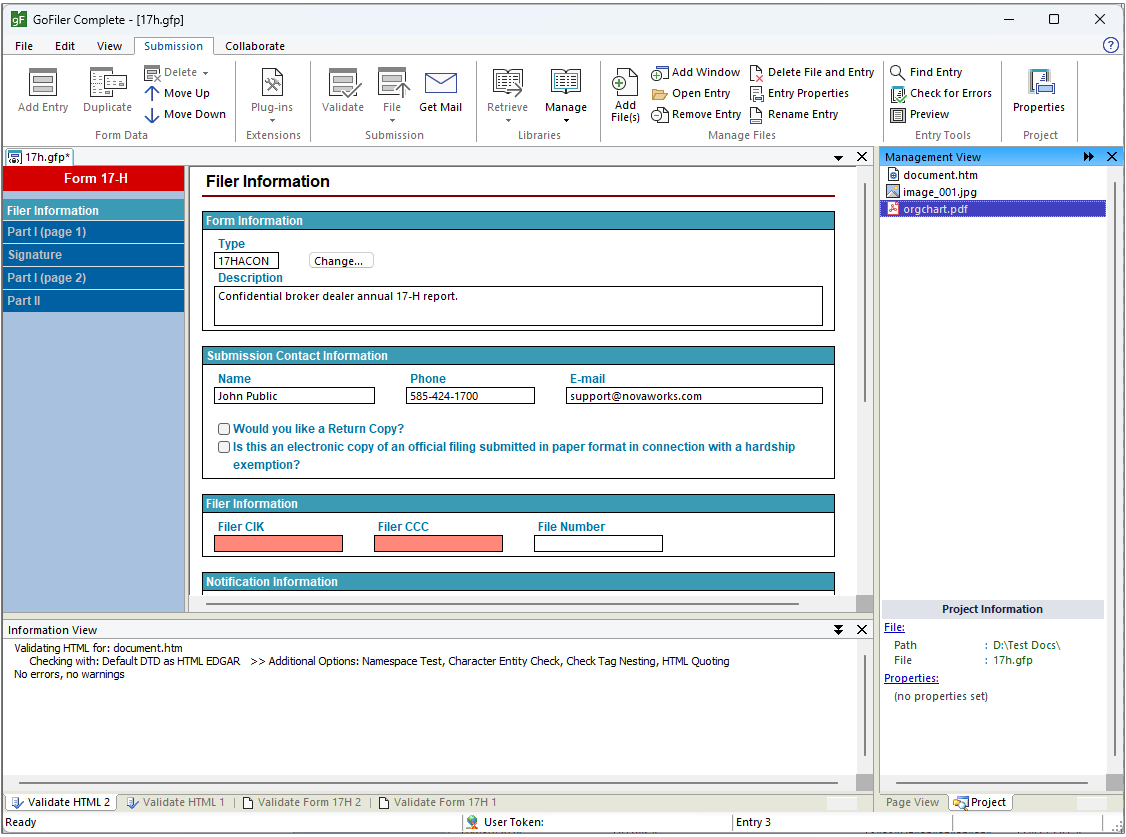
Task: Click the Add File(s) icon
Action: pos(625,83)
